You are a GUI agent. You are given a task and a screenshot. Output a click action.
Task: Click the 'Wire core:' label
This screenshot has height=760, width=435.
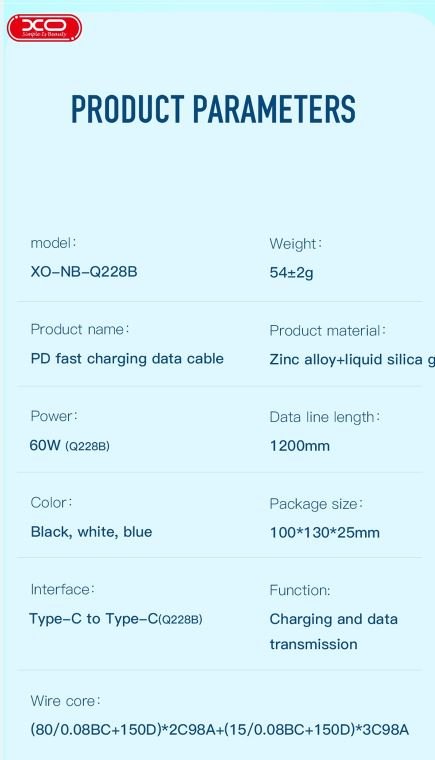tap(65, 701)
